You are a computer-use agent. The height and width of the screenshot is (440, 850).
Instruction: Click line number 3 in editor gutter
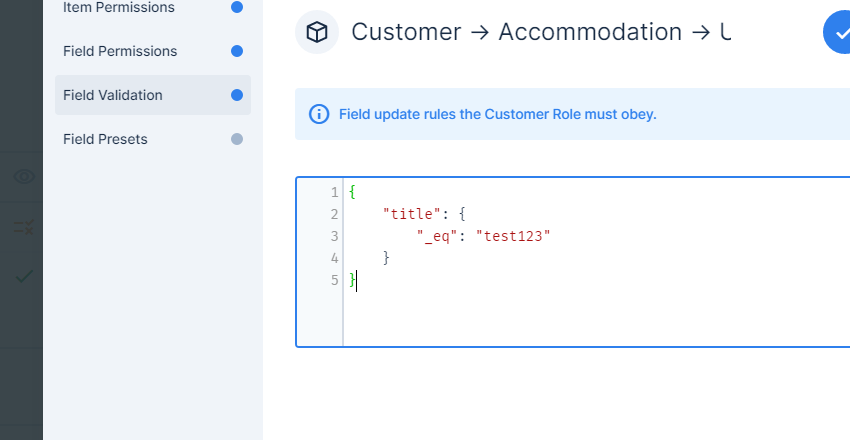(x=334, y=236)
